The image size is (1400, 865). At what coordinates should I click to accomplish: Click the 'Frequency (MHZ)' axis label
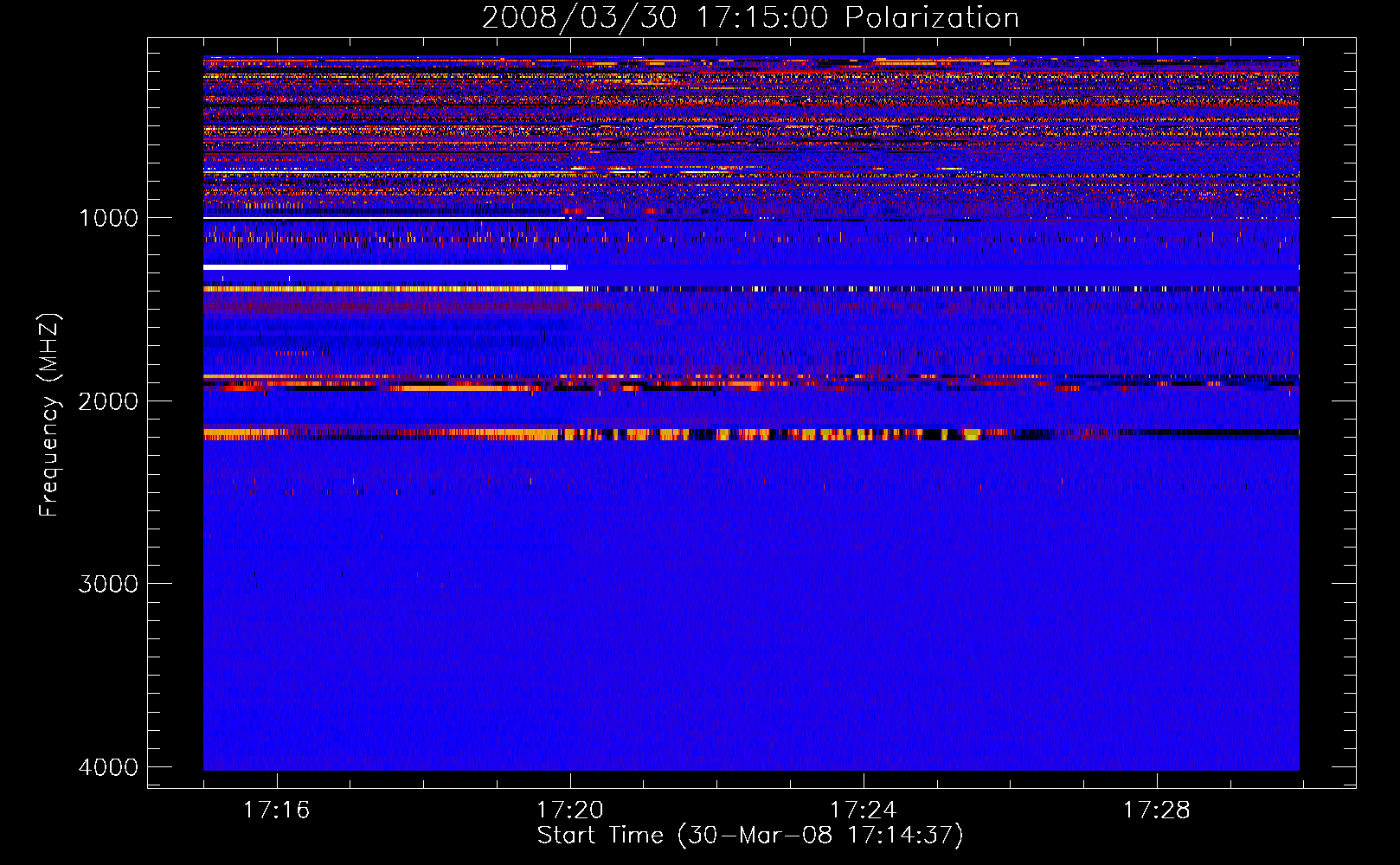click(49, 415)
